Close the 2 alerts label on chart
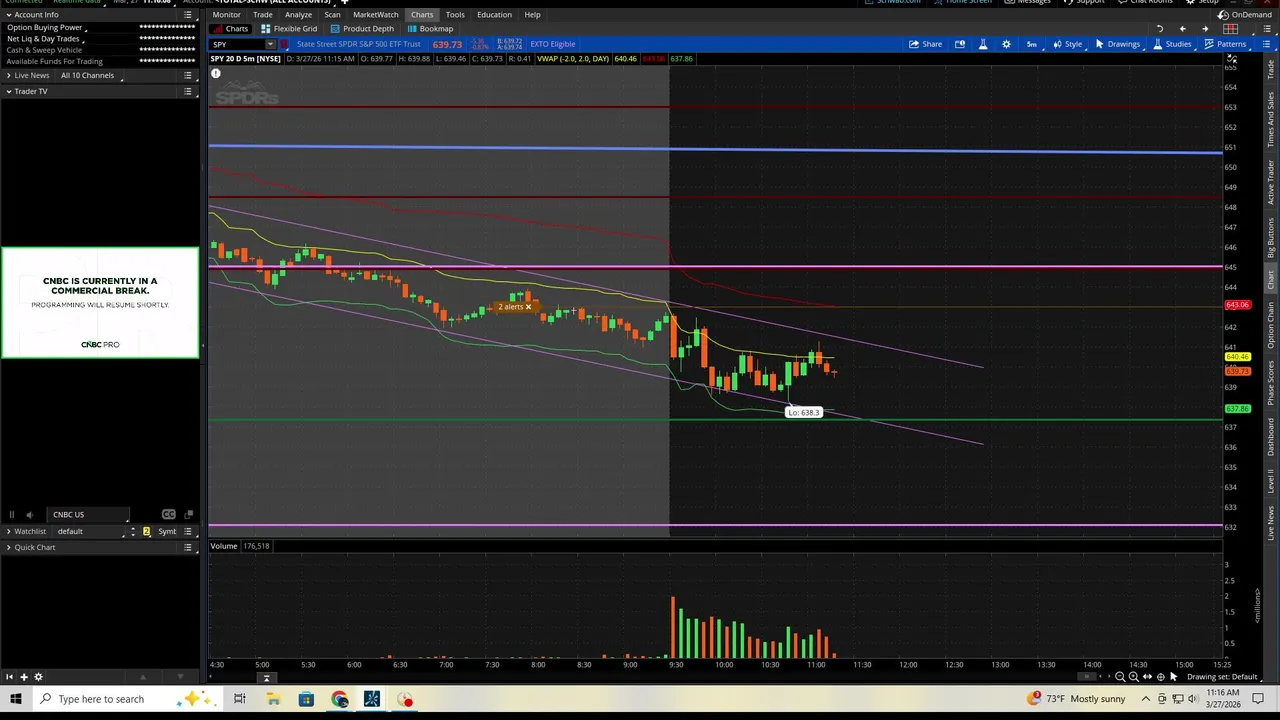1280x720 pixels. (528, 307)
